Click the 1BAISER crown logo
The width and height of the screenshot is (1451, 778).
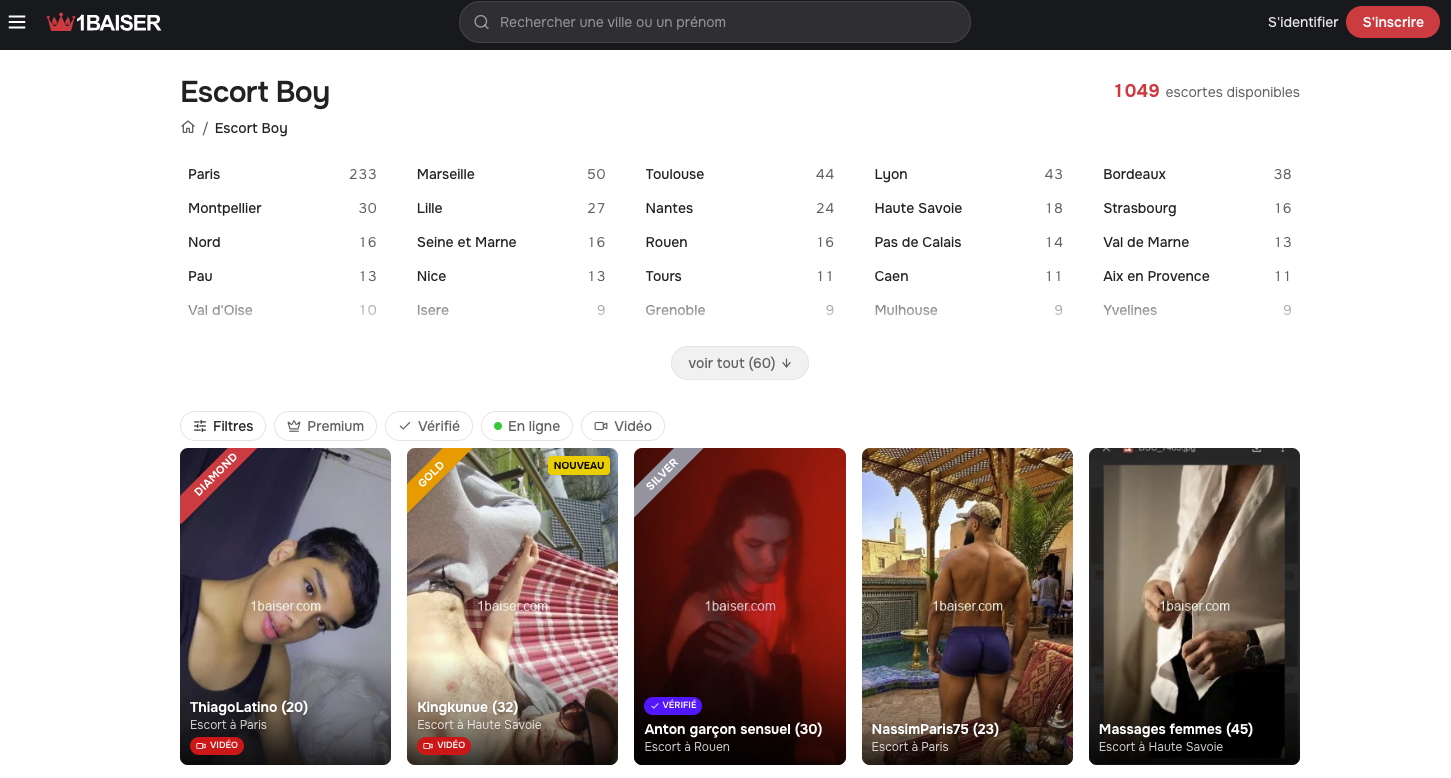(x=104, y=22)
